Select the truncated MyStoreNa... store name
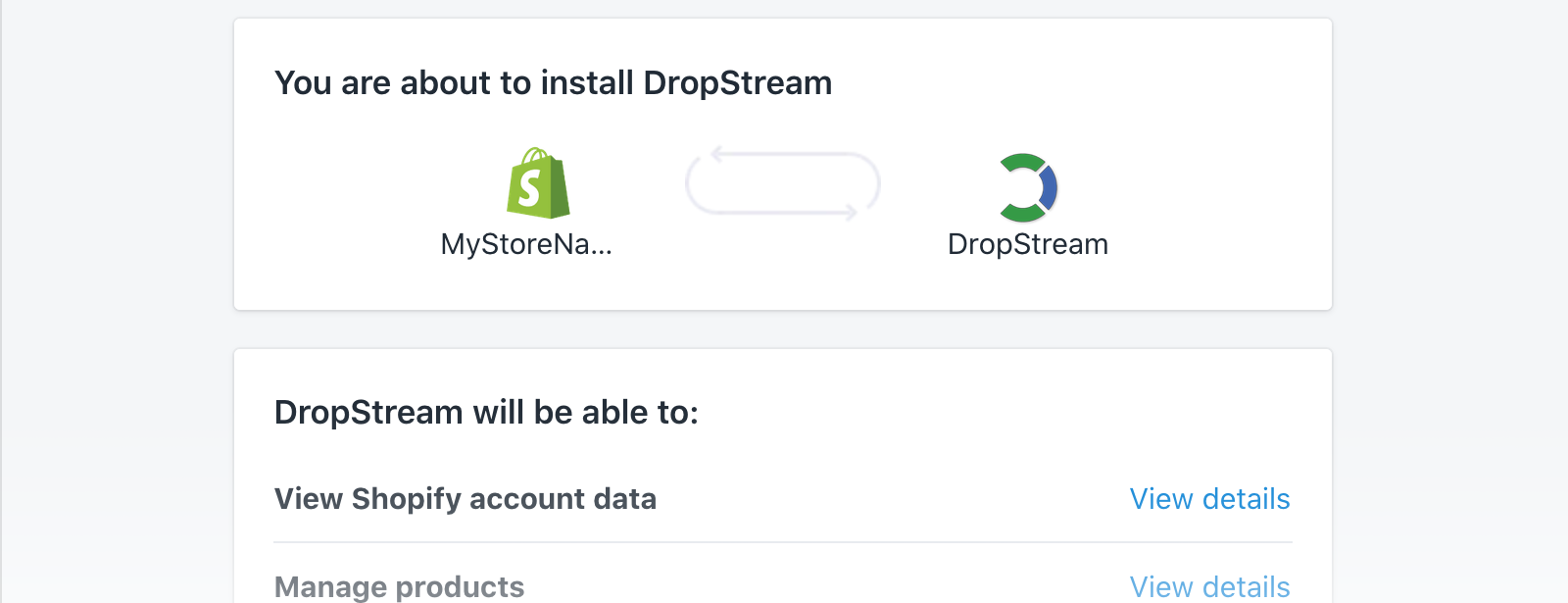The width and height of the screenshot is (1568, 603). click(x=526, y=244)
